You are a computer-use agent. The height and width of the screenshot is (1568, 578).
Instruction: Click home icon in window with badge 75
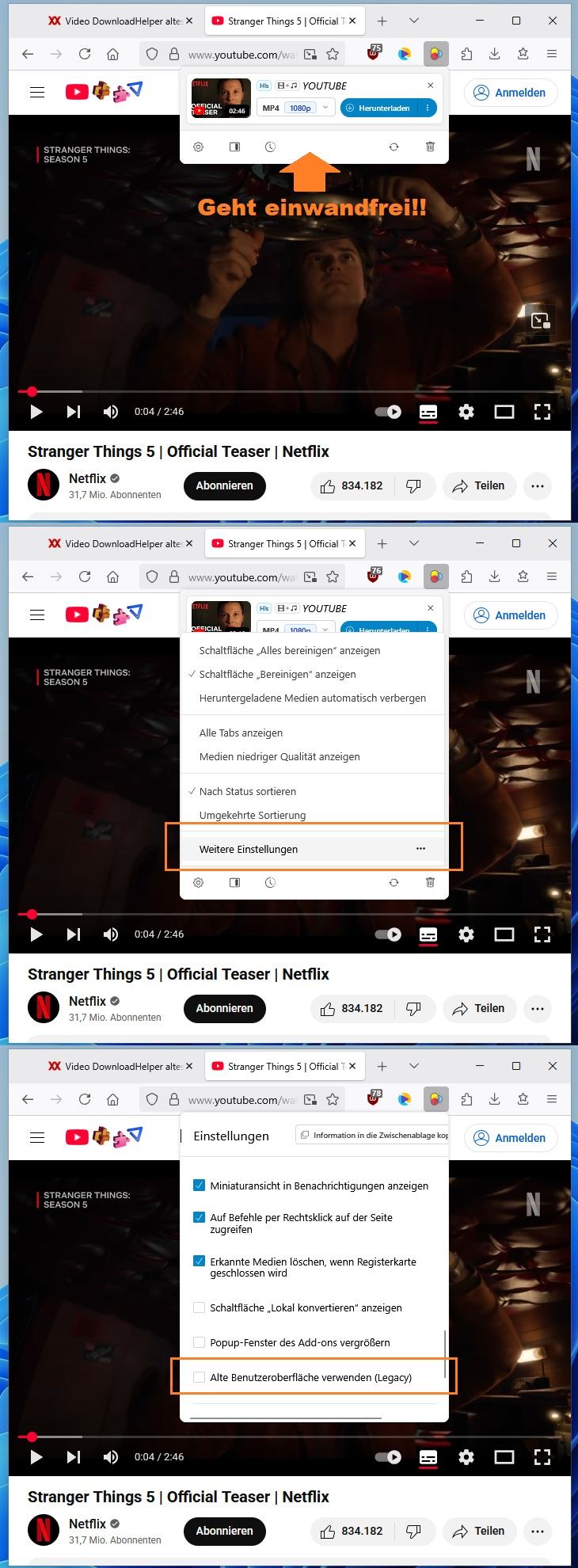click(112, 55)
